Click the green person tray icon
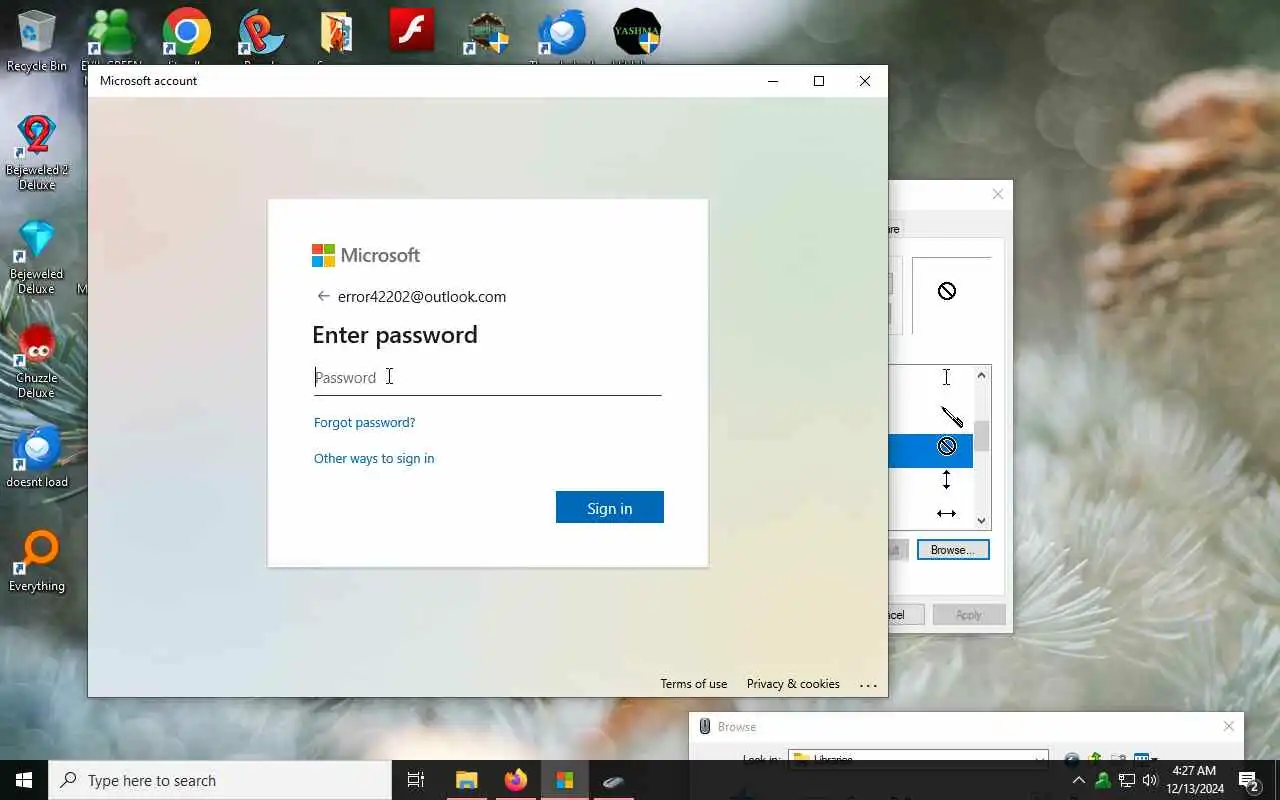The width and height of the screenshot is (1280, 800). click(1103, 780)
